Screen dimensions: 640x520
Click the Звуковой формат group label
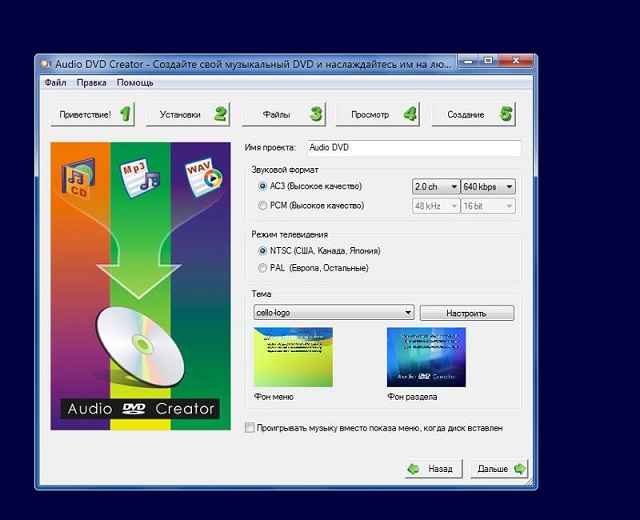(284, 170)
